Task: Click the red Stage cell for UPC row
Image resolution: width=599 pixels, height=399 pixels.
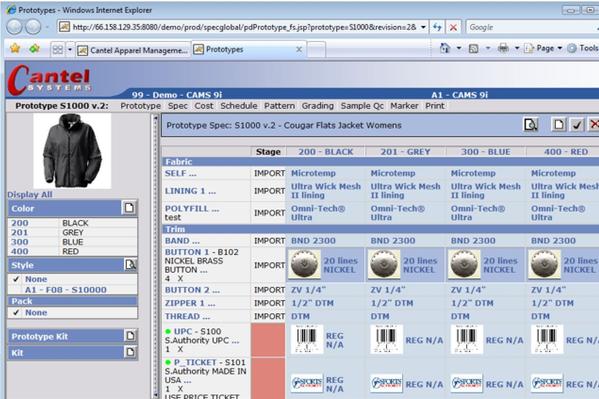Action: click(268, 340)
